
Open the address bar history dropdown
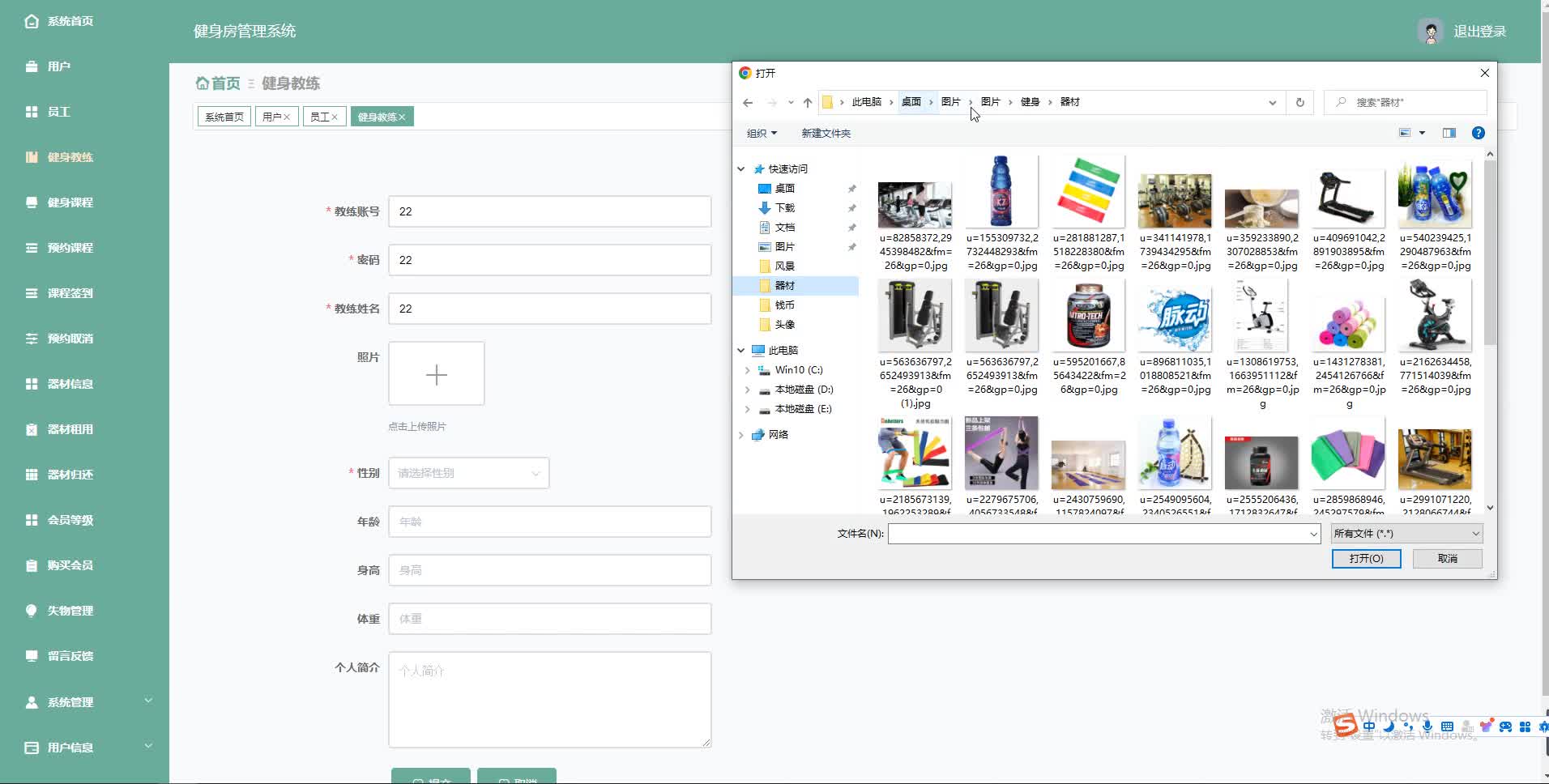coord(1273,103)
